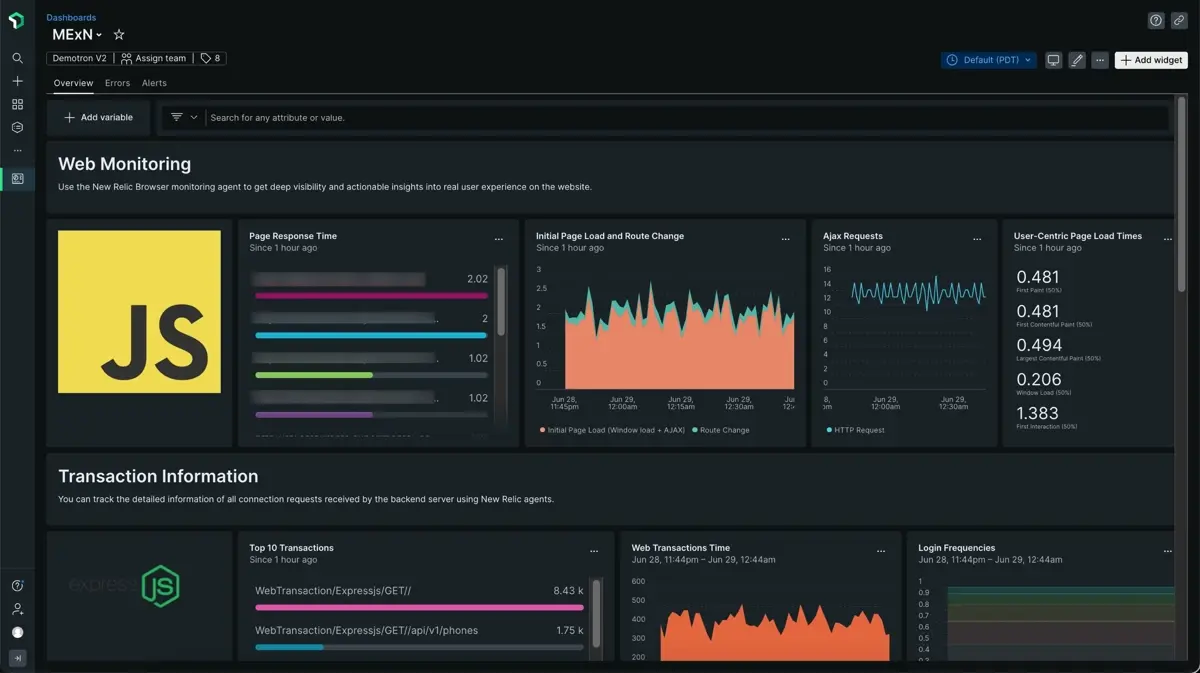Star the MExN dashboard as favorite
The image size is (1200, 673).
point(119,35)
